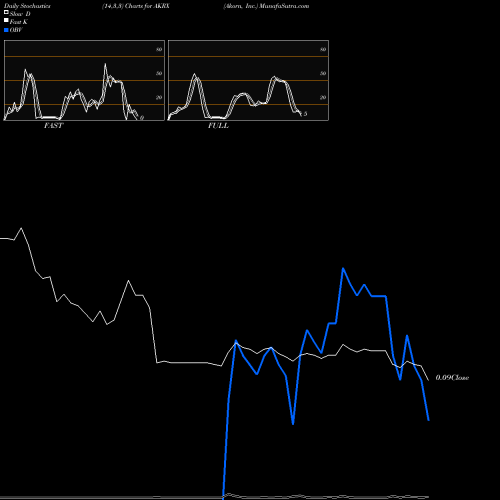Click the 20 level label in the FULL chart
The height and width of the screenshot is (500, 500).
point(323,97)
